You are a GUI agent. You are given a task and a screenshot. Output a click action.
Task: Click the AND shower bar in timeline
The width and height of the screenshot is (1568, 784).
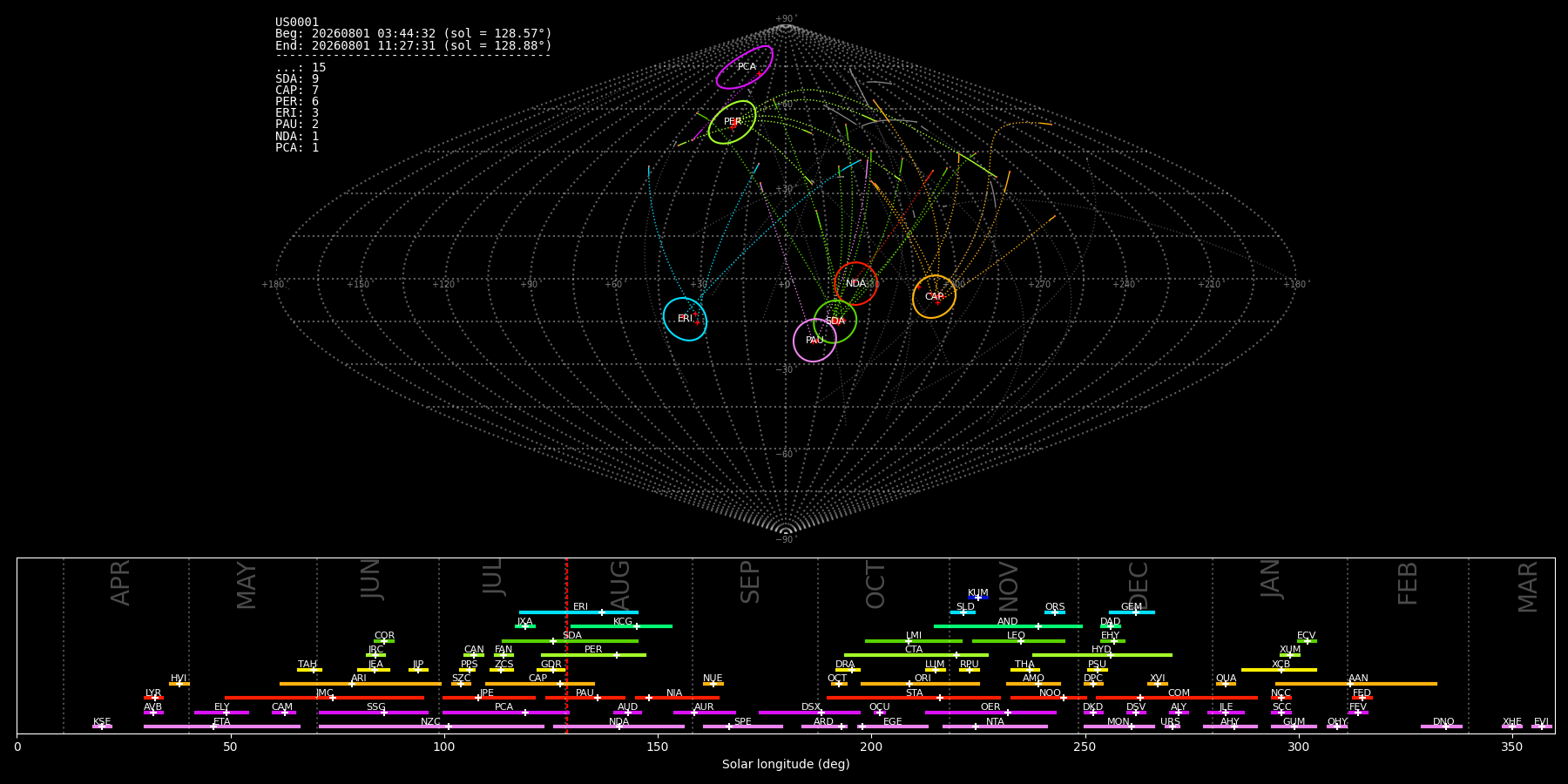coord(1008,626)
